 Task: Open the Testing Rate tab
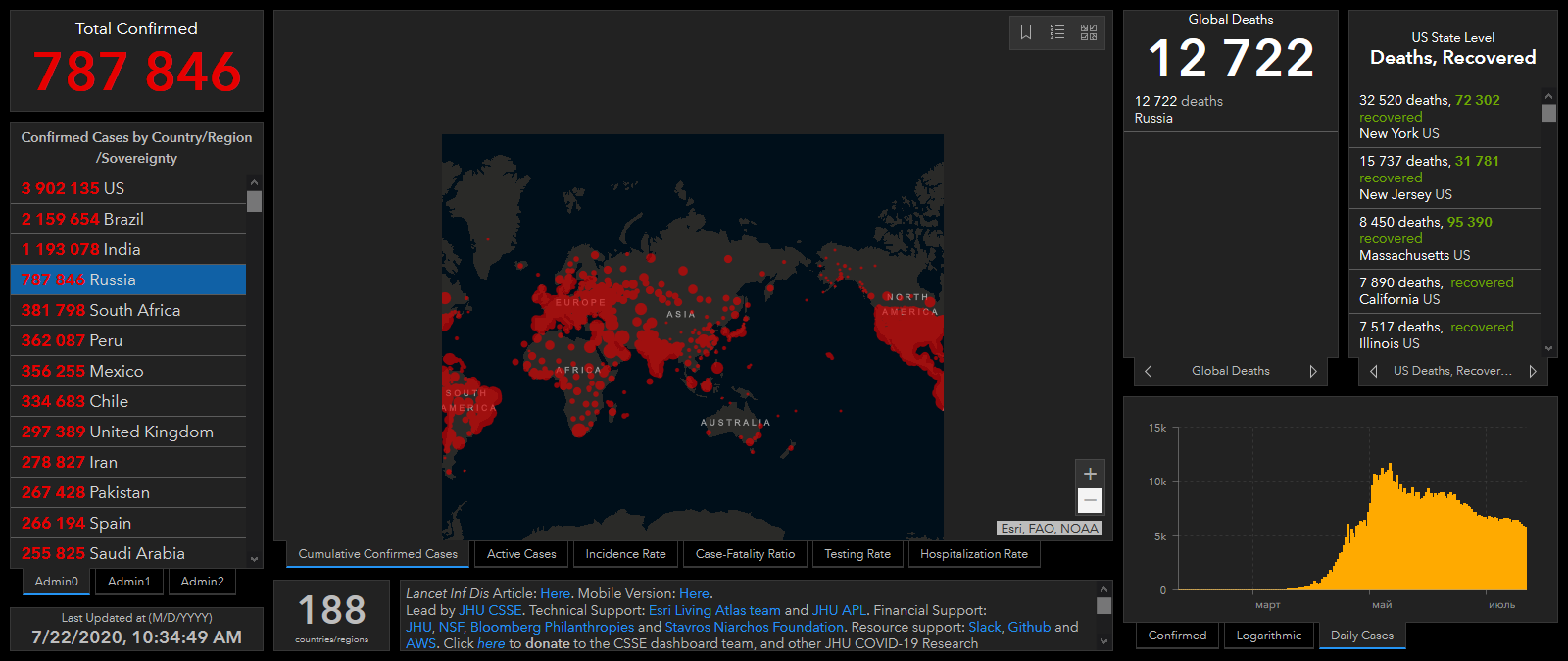tap(857, 554)
